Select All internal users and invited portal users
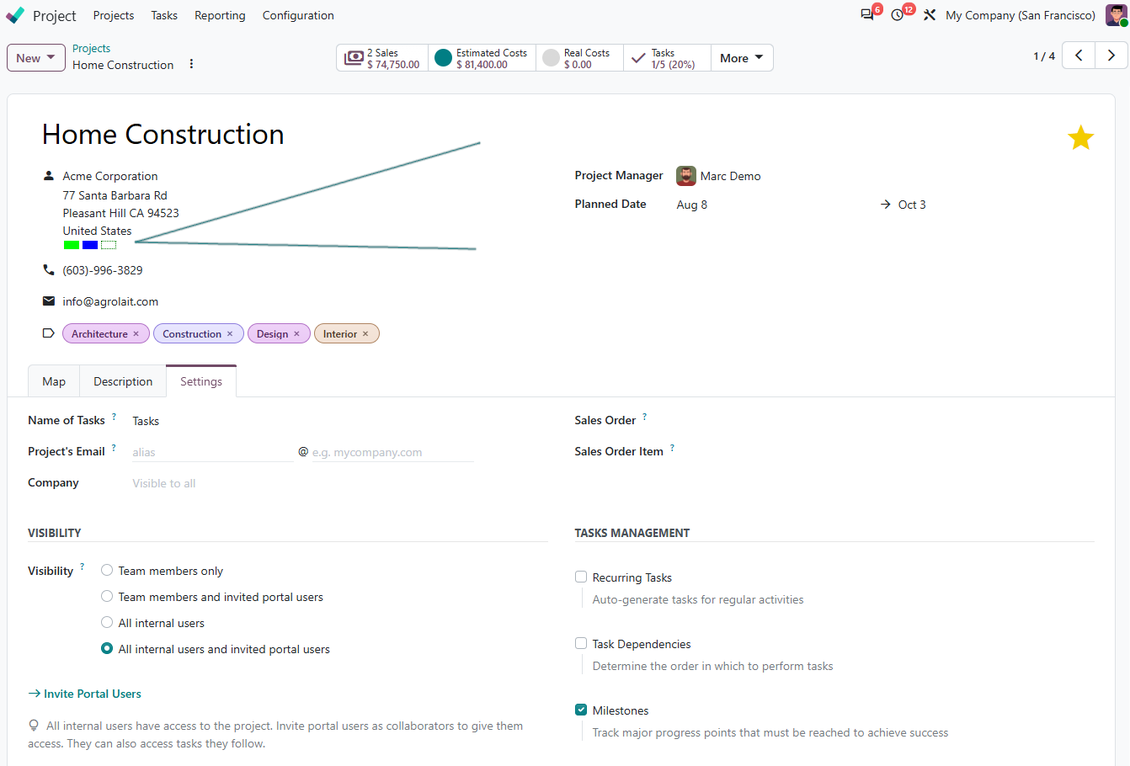 [107, 649]
